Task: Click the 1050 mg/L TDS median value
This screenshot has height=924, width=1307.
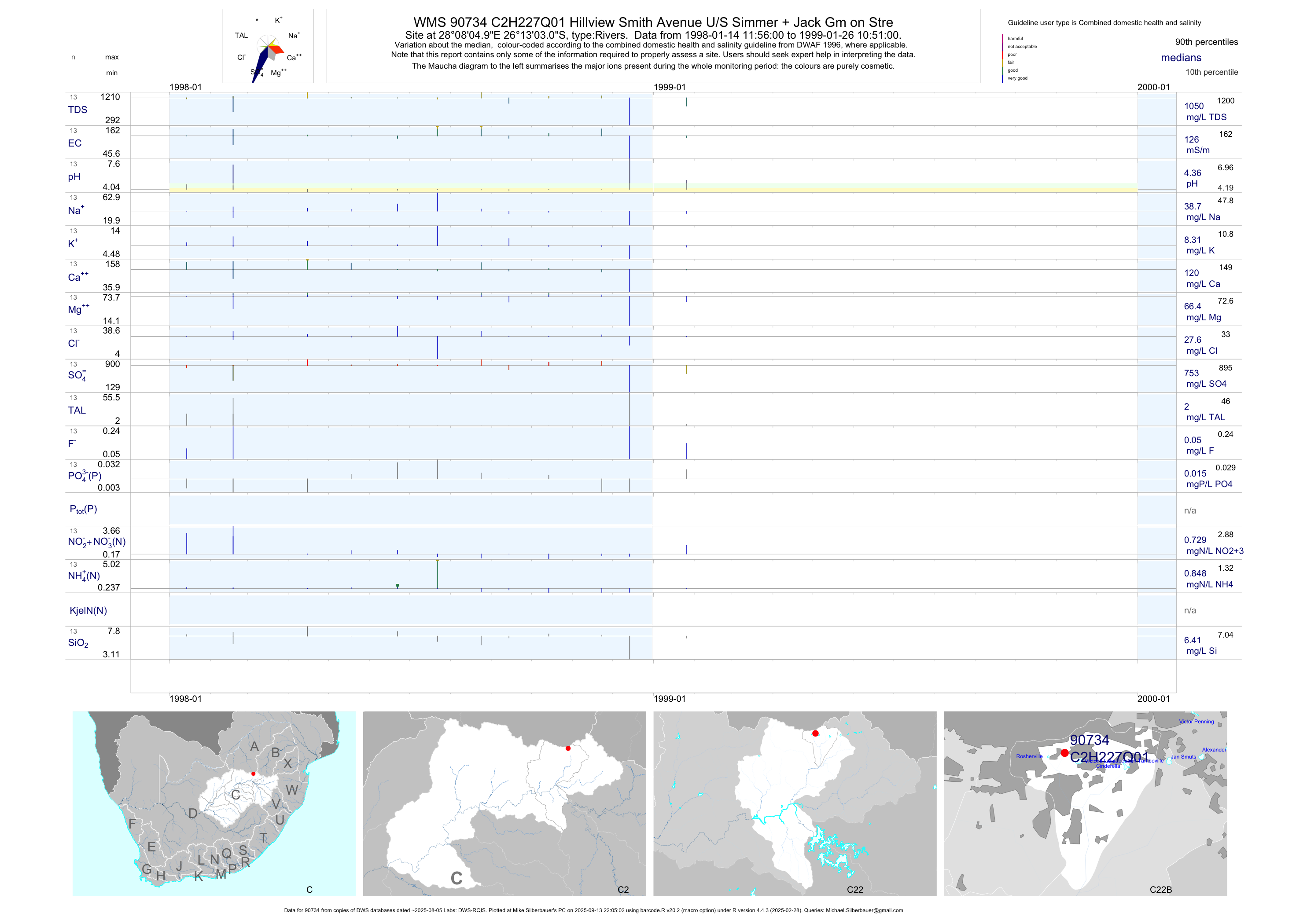Action: (1194, 106)
